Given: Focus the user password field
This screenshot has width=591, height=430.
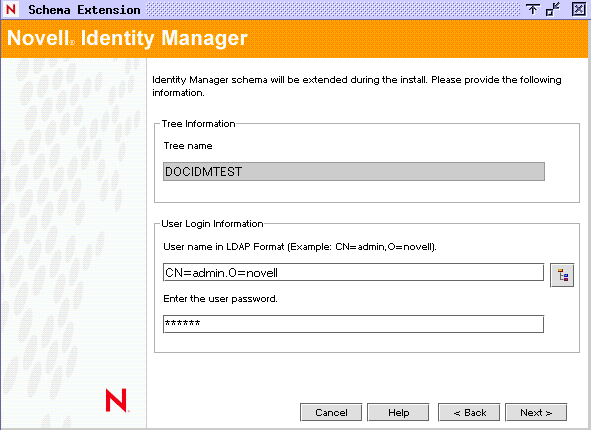Looking at the screenshot, I should click(x=353, y=324).
